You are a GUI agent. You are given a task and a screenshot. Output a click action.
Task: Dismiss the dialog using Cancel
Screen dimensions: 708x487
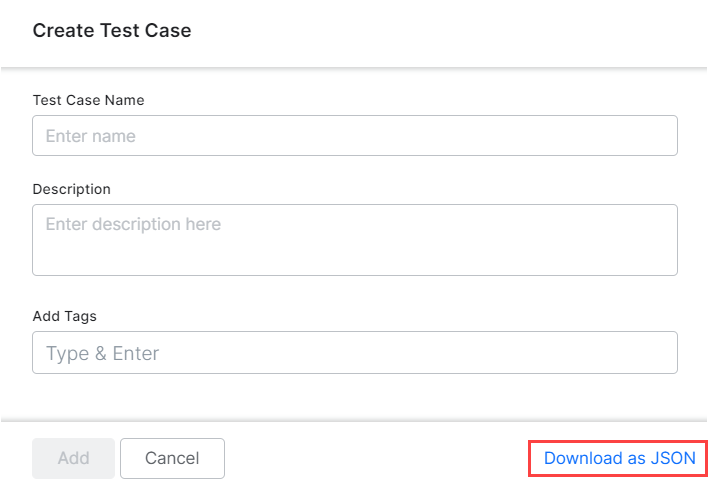(172, 458)
